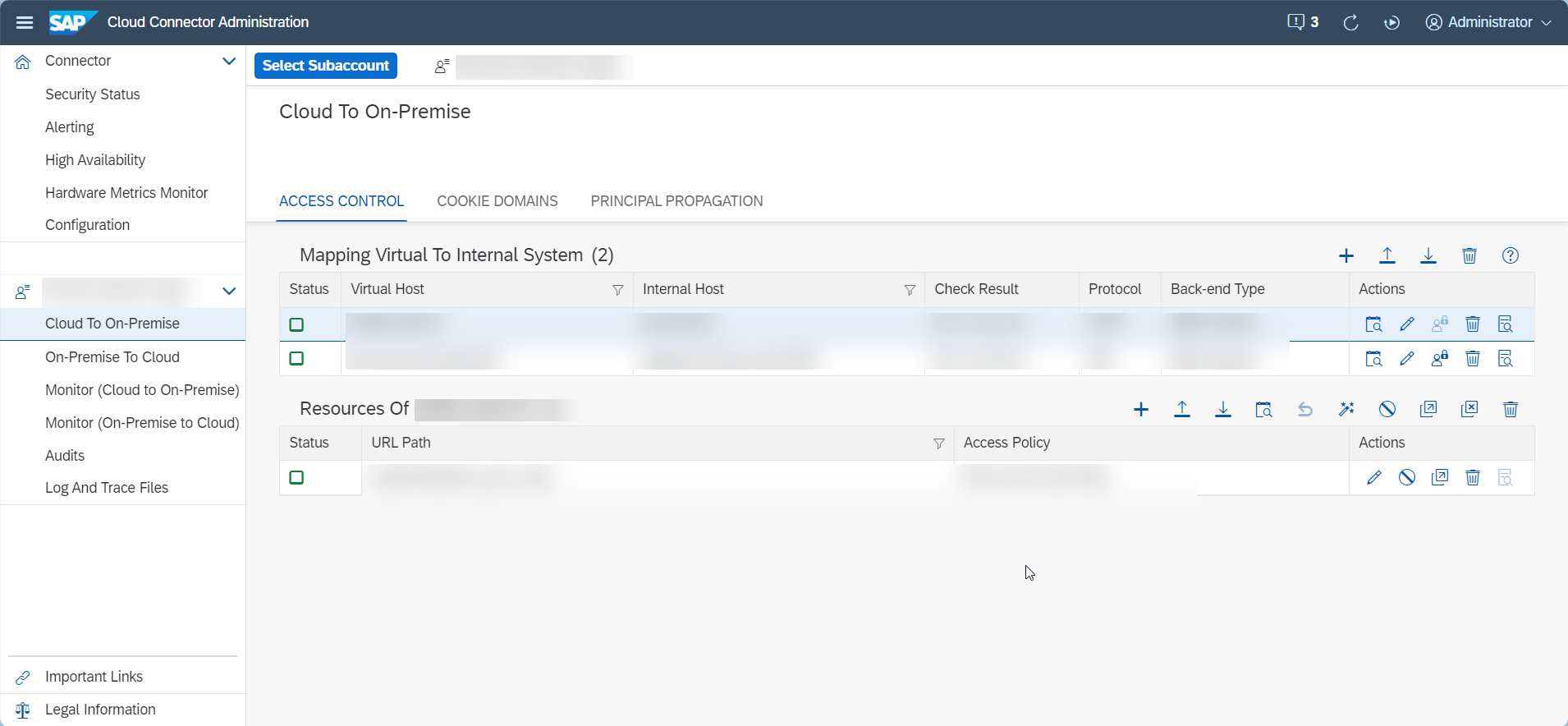Go to Alerting

coord(70,127)
